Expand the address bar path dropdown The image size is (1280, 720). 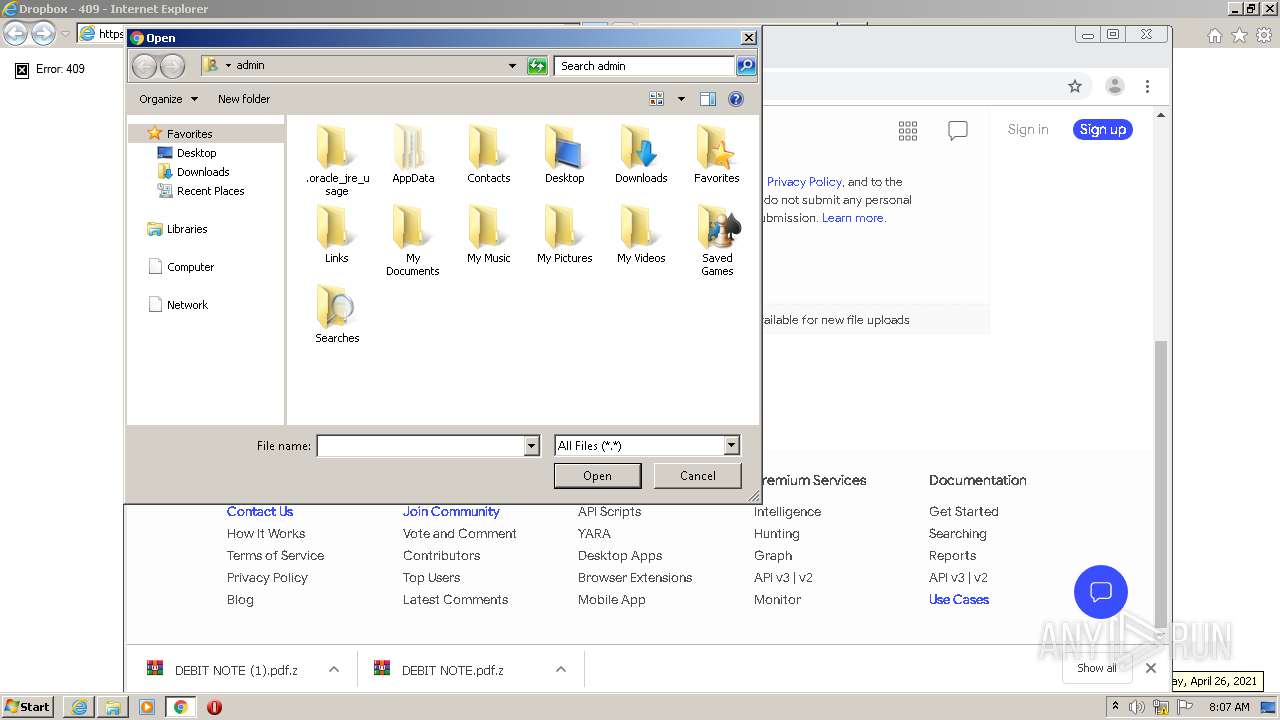click(x=513, y=66)
